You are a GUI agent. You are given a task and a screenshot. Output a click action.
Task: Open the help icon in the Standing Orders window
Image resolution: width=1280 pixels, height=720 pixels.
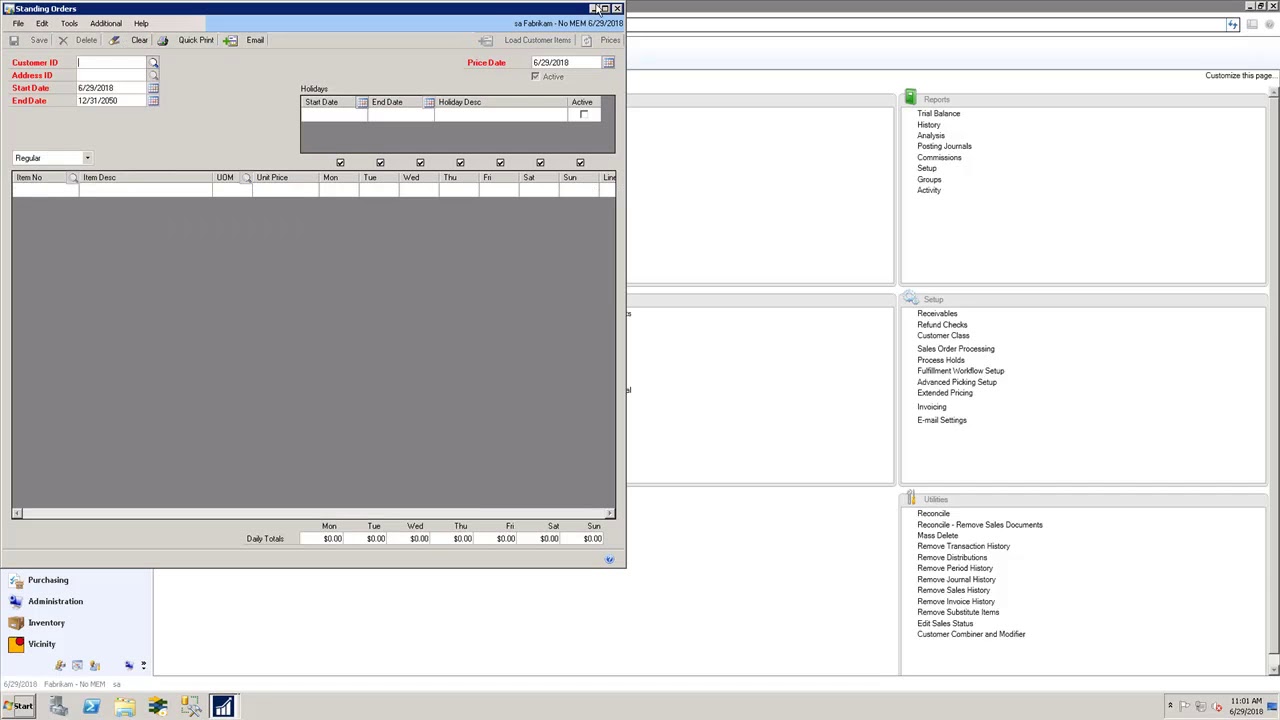609,559
